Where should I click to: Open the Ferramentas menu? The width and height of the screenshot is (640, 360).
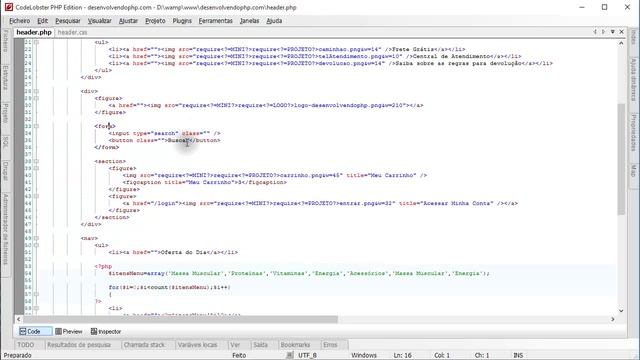216,21
